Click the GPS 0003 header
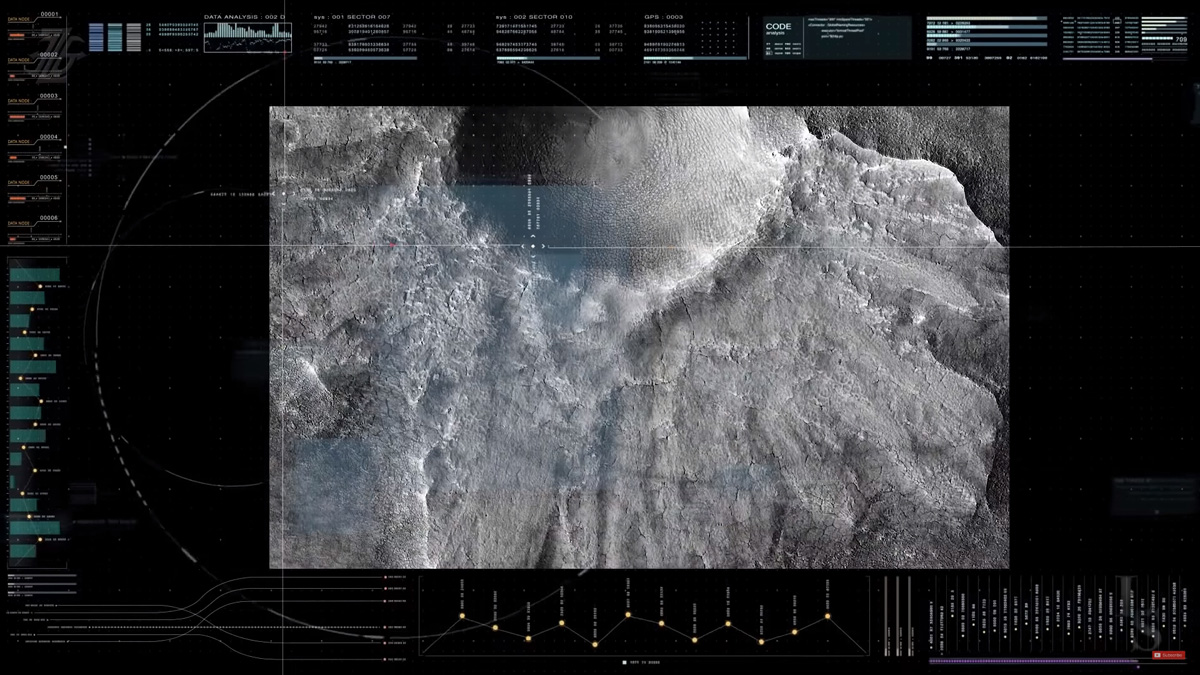This screenshot has width=1200, height=675. [x=665, y=17]
